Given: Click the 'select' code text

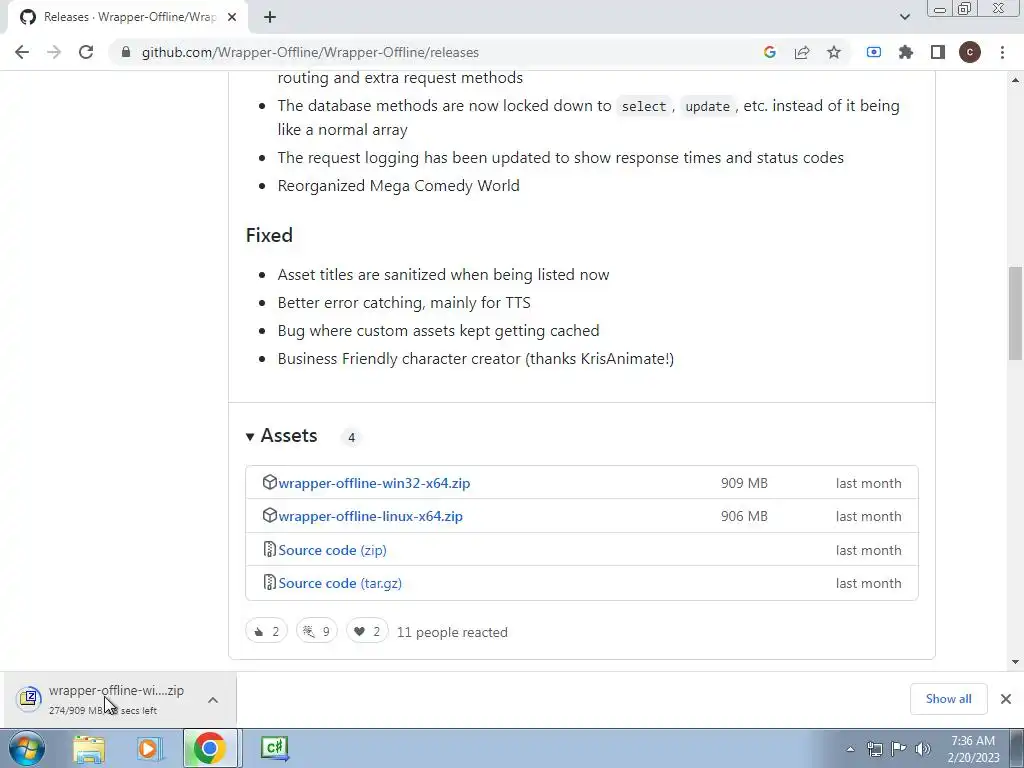Looking at the screenshot, I should (643, 106).
